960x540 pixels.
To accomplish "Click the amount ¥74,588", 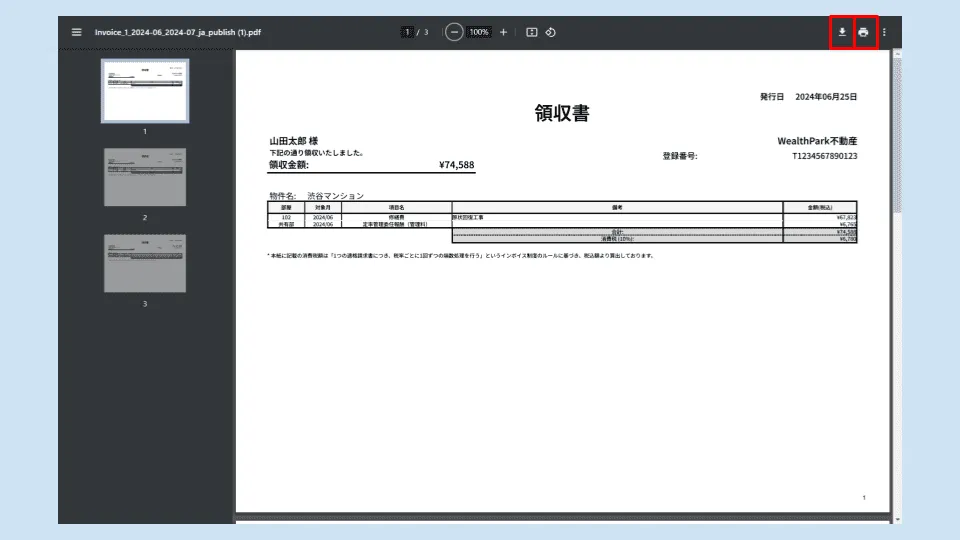I will (x=457, y=165).
